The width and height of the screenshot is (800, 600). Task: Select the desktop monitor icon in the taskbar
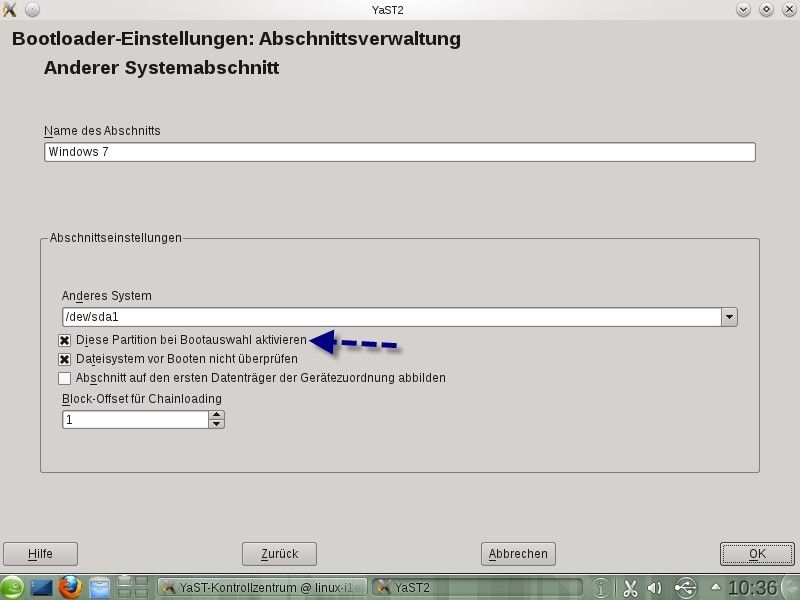(x=41, y=587)
